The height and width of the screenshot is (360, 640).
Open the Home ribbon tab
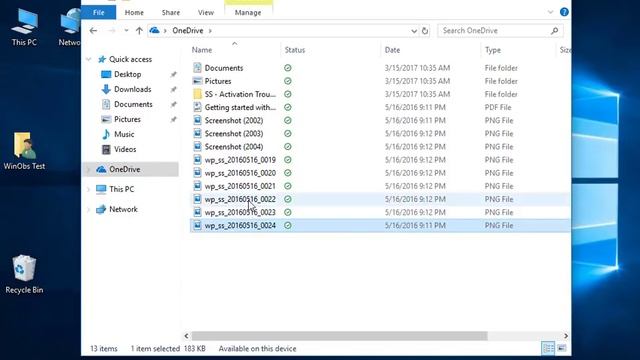134,13
